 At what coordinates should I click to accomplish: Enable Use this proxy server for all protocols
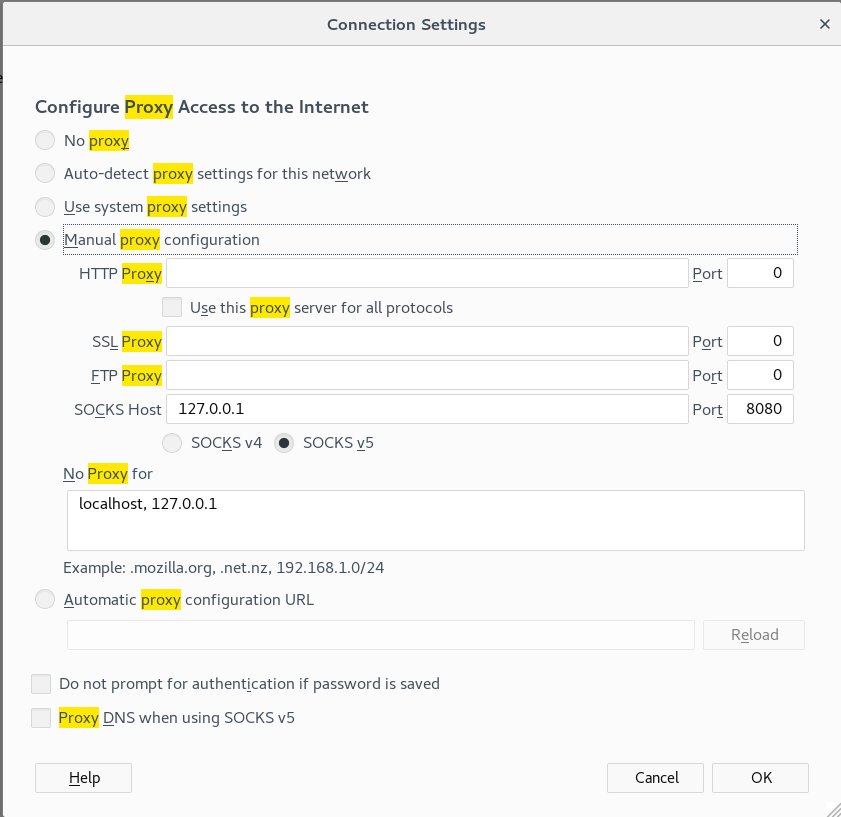(172, 307)
